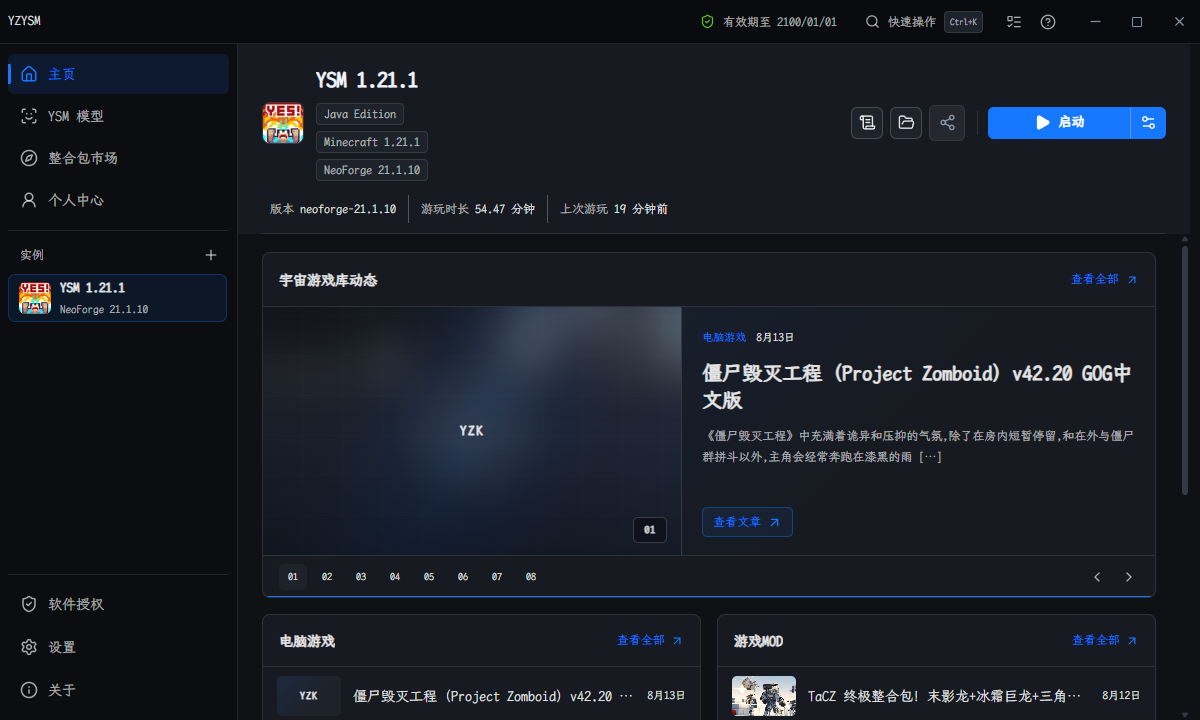
Task: Click the help question mark icon
Action: (1048, 21)
